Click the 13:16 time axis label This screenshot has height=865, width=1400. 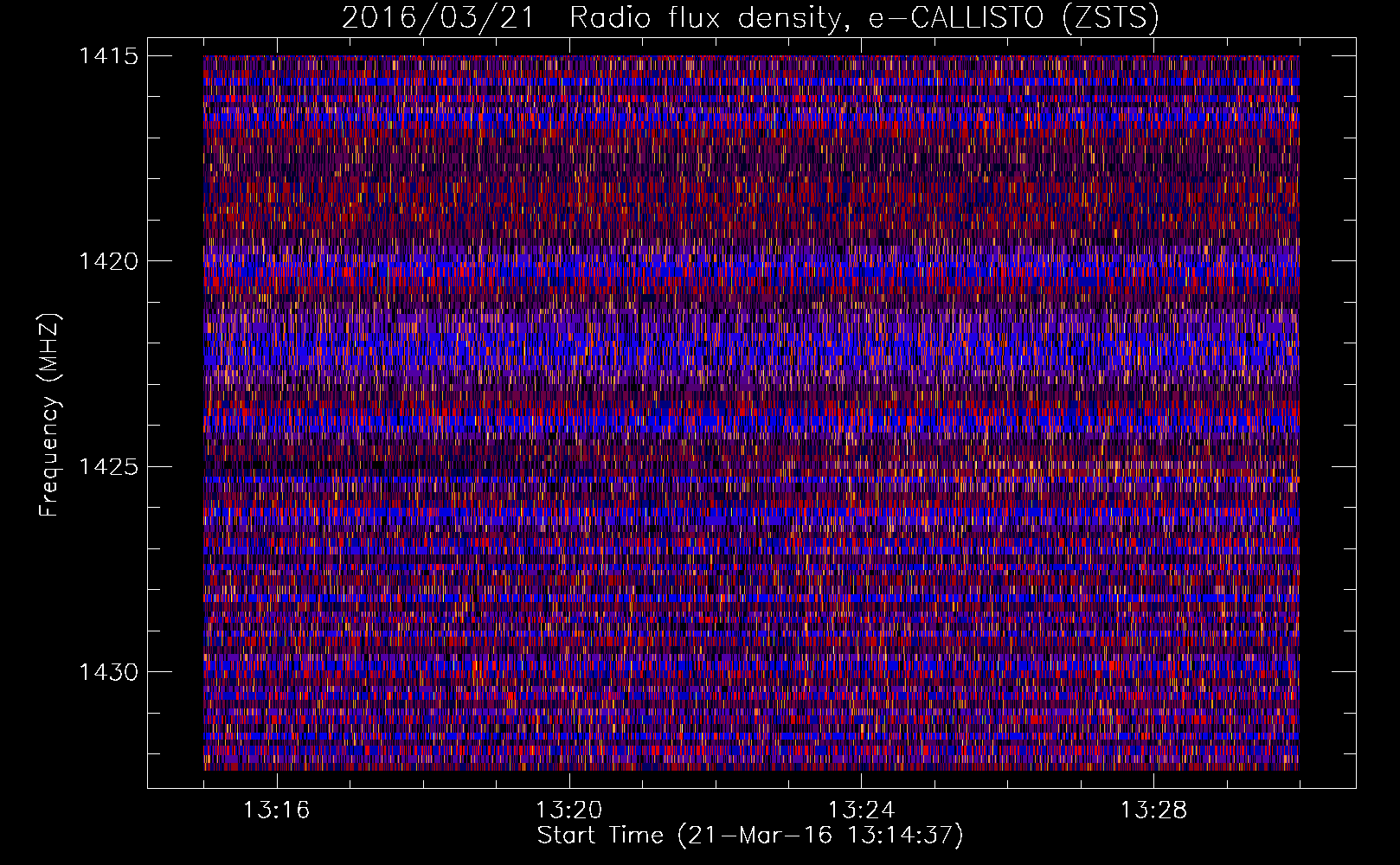pos(277,811)
